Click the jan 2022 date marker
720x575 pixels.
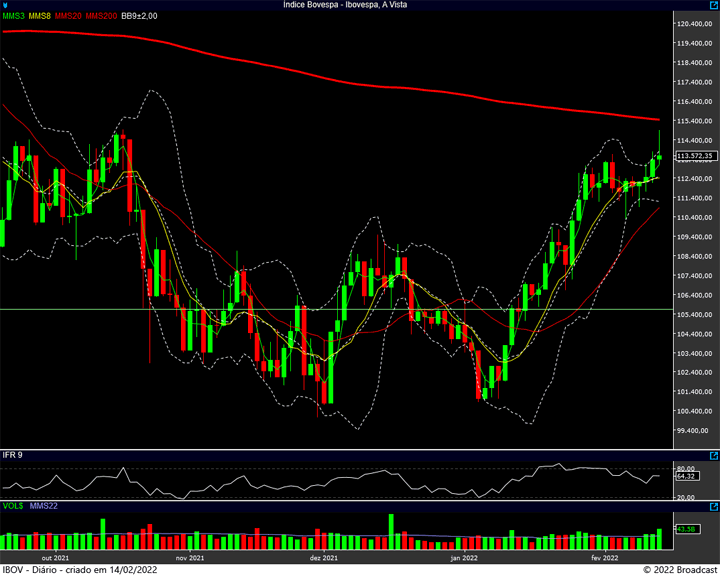[464, 558]
